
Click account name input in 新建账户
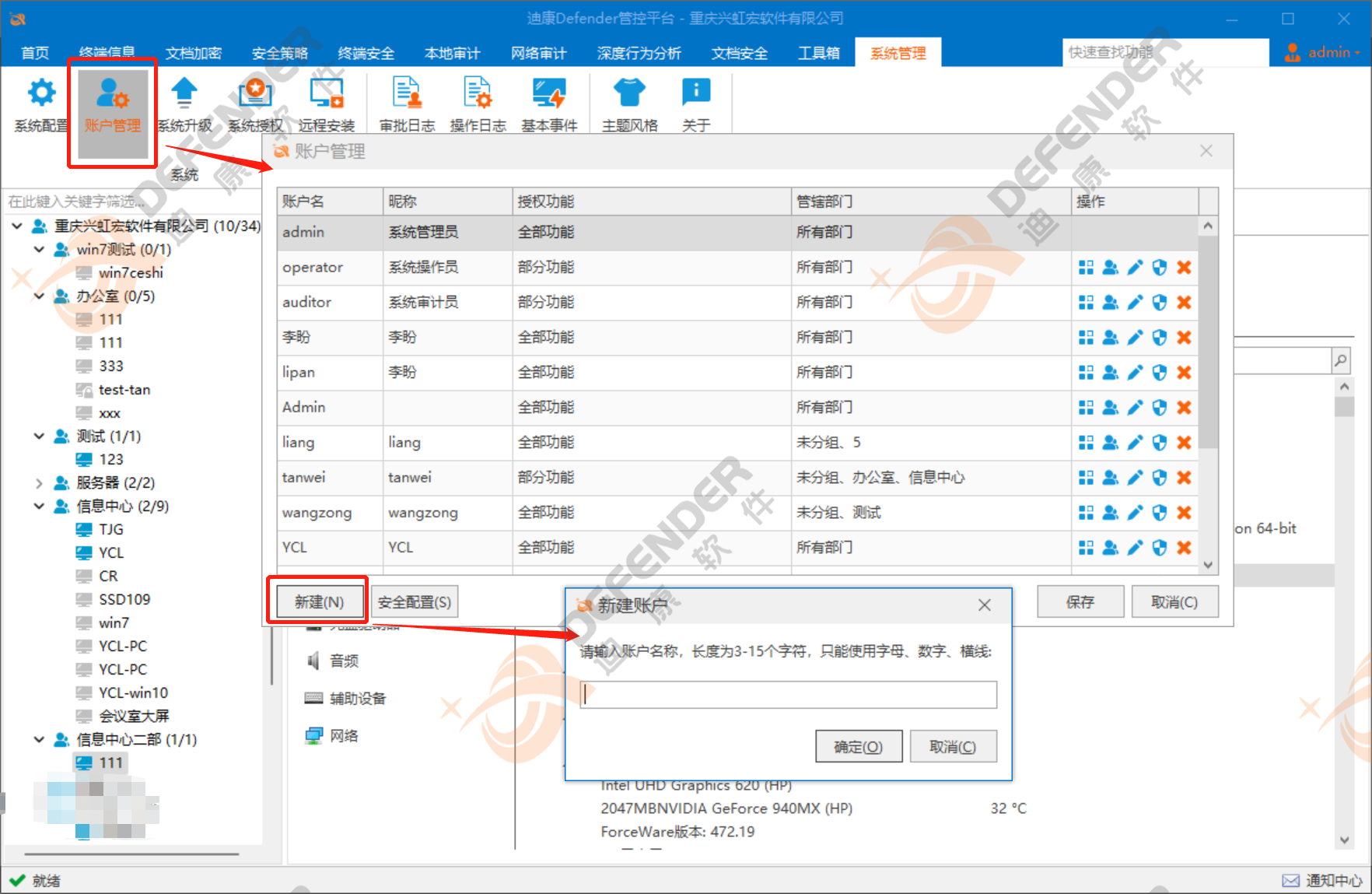click(x=788, y=695)
